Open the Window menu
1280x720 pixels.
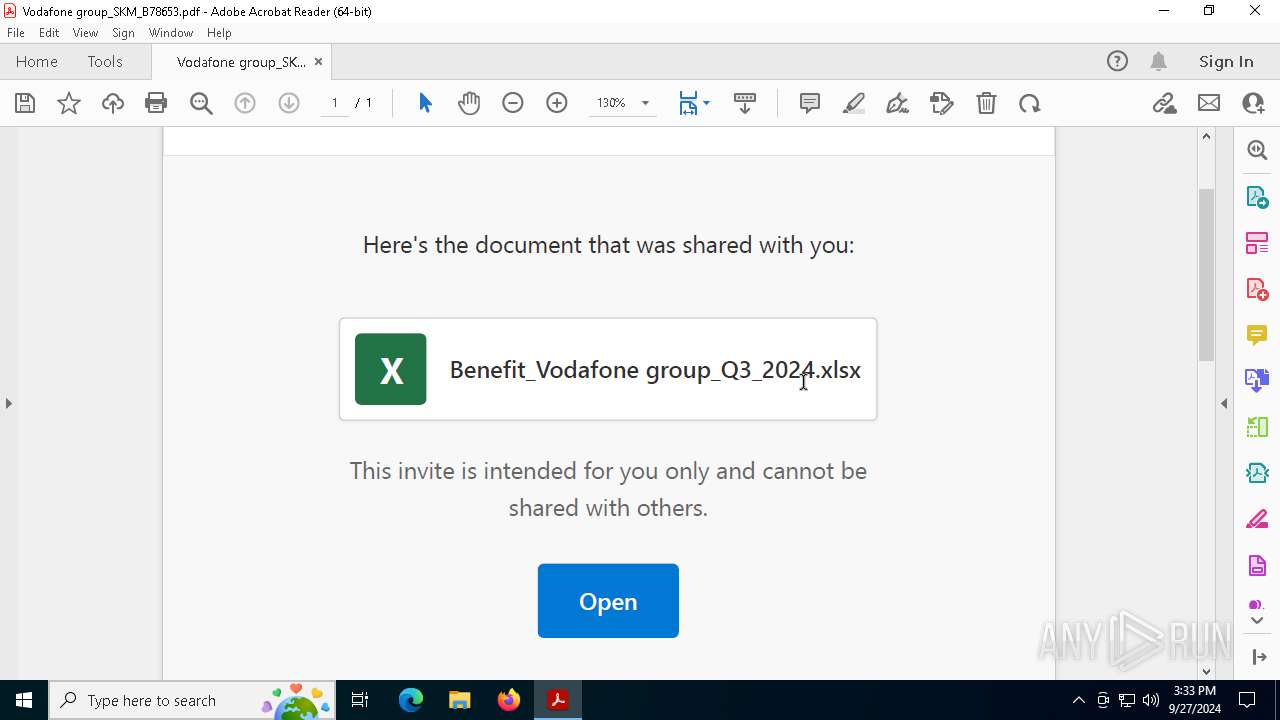(171, 33)
